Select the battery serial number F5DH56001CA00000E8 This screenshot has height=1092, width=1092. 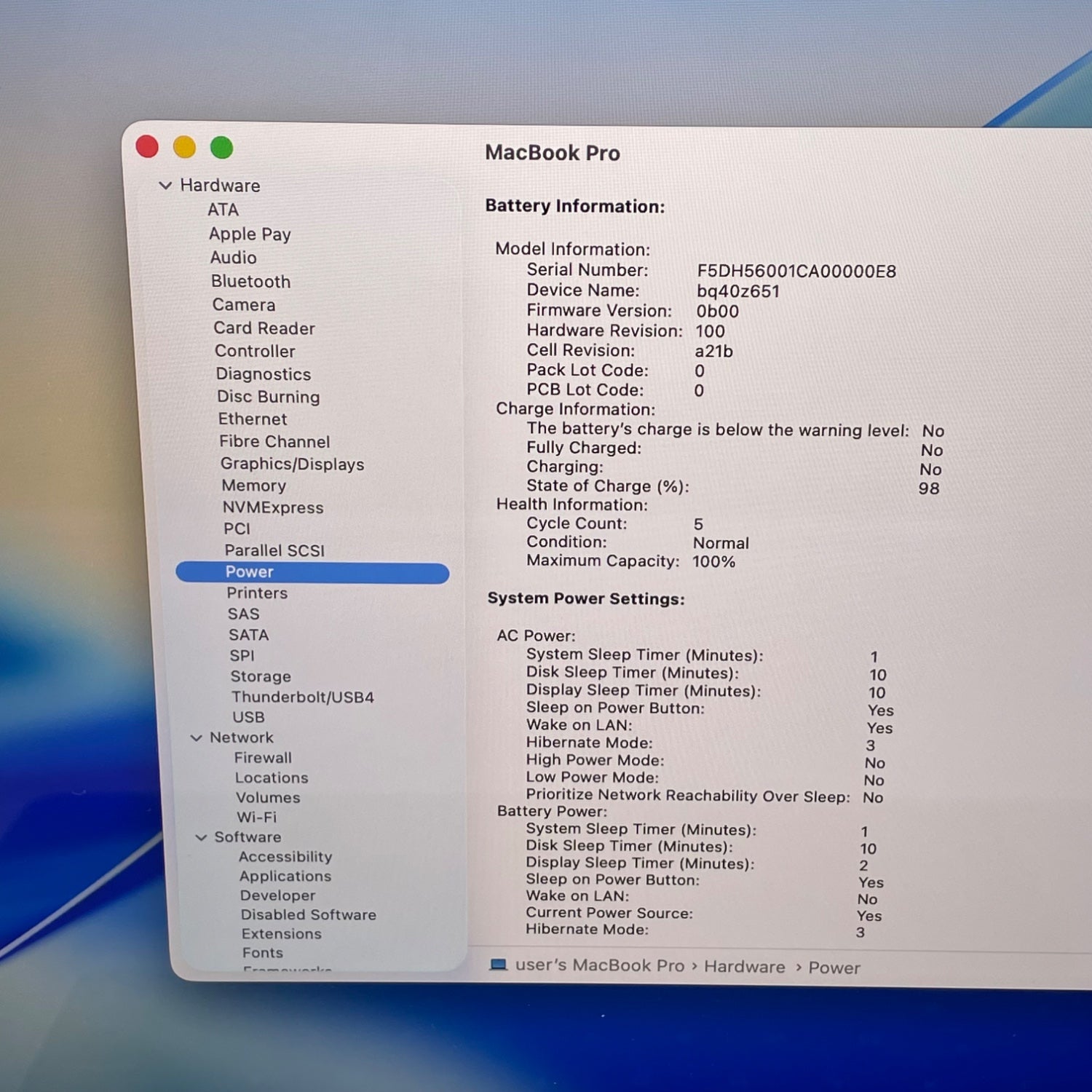(796, 272)
